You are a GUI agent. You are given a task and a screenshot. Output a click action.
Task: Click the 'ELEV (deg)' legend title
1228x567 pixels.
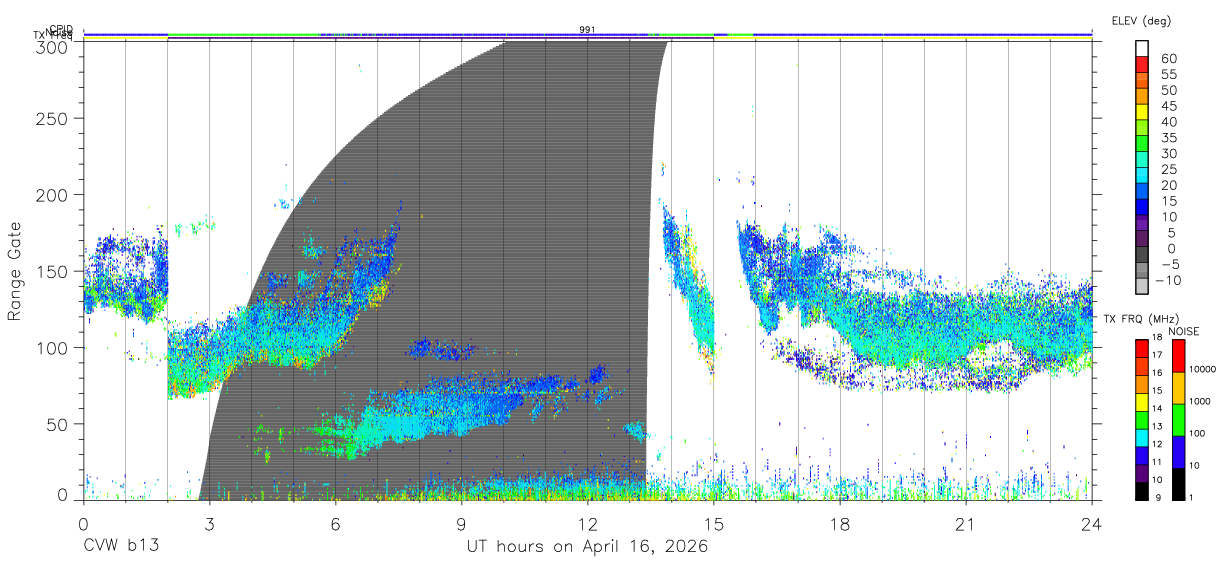click(1141, 21)
